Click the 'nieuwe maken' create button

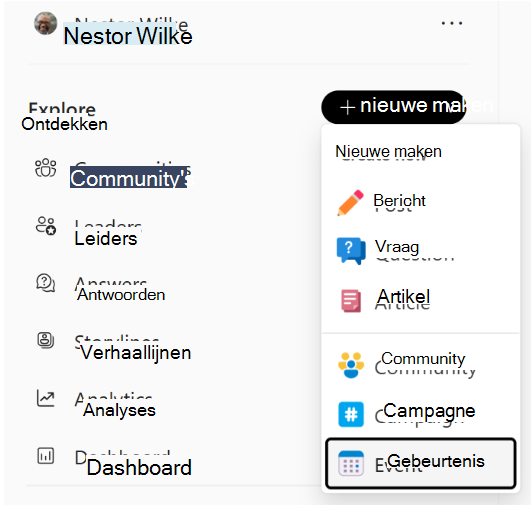click(394, 107)
